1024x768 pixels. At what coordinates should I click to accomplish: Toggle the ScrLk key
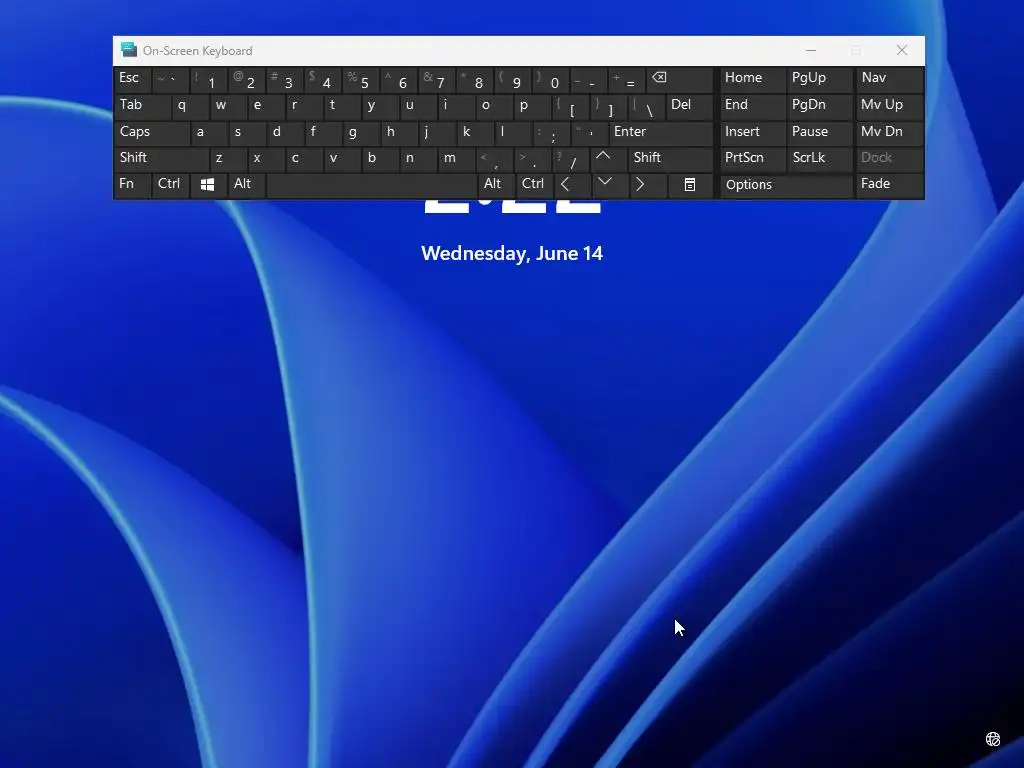pyautogui.click(x=819, y=159)
